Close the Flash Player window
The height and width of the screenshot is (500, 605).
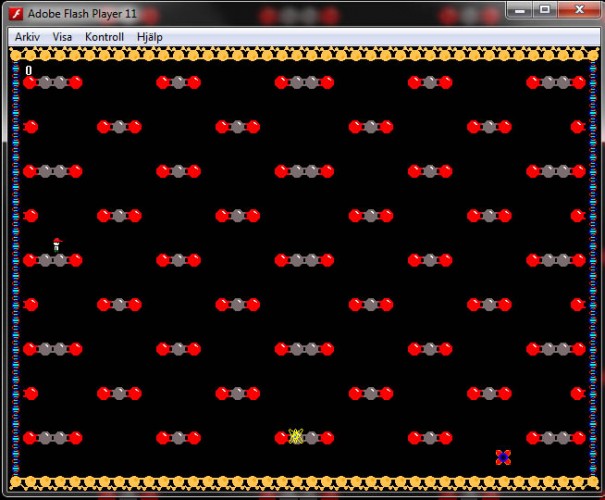(579, 10)
